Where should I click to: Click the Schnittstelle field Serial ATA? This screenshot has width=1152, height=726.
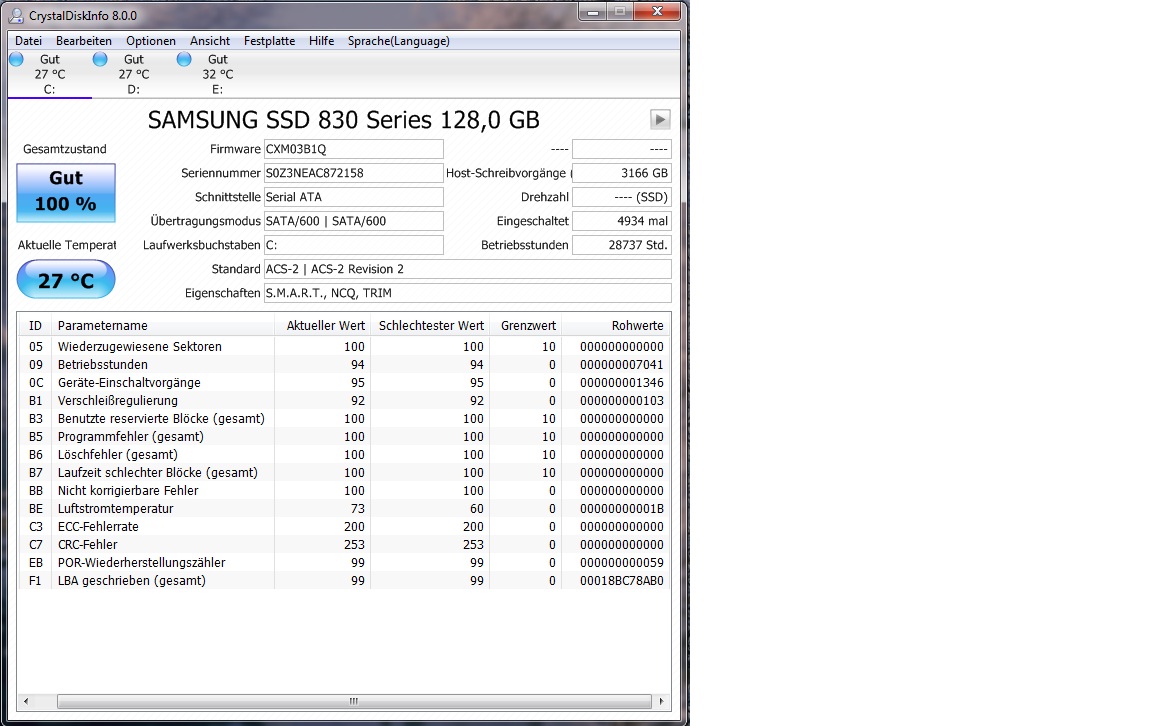[x=353, y=197]
